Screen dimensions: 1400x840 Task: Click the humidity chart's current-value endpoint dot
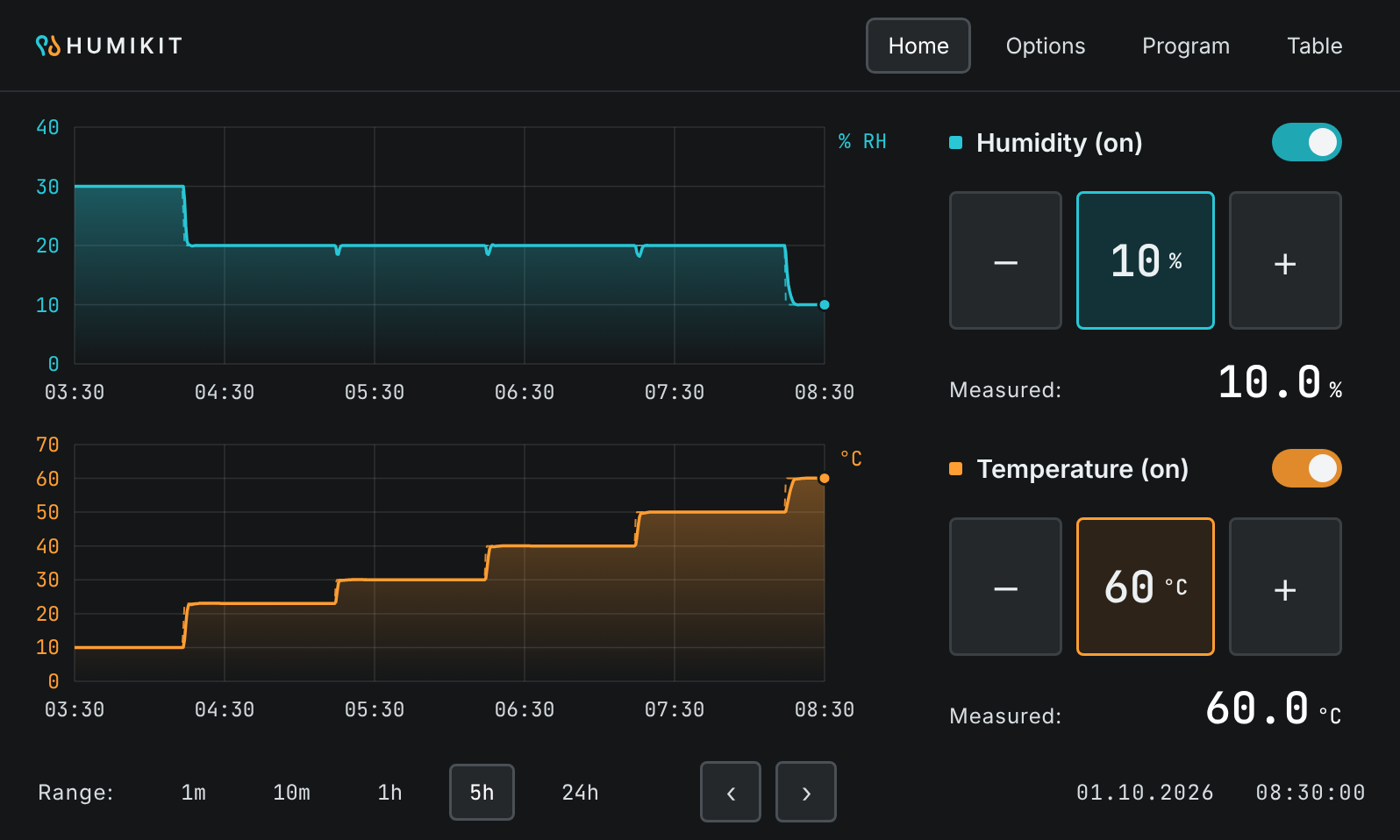point(825,305)
